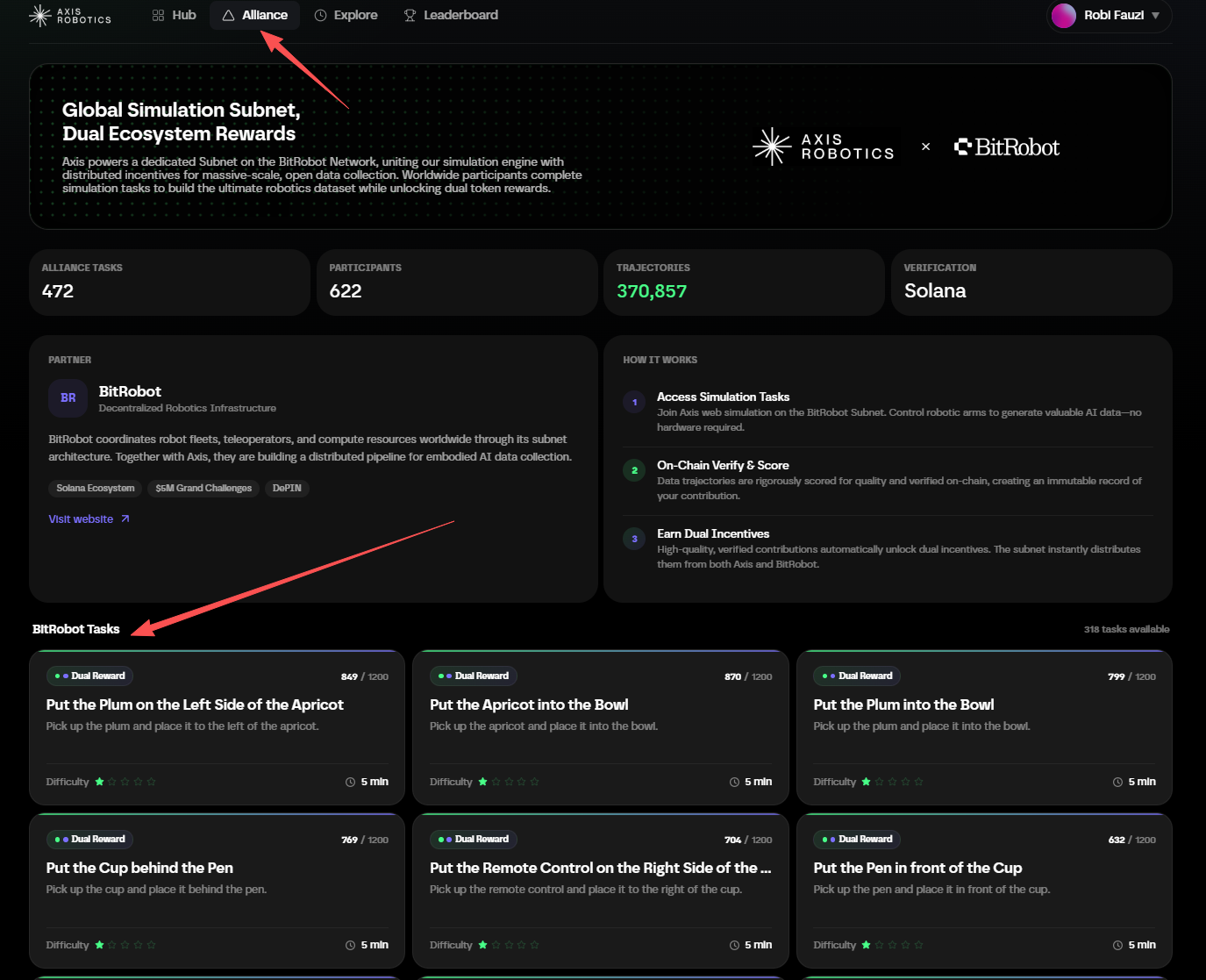
Task: Click the Trajectories 370,857 value
Action: click(x=652, y=291)
